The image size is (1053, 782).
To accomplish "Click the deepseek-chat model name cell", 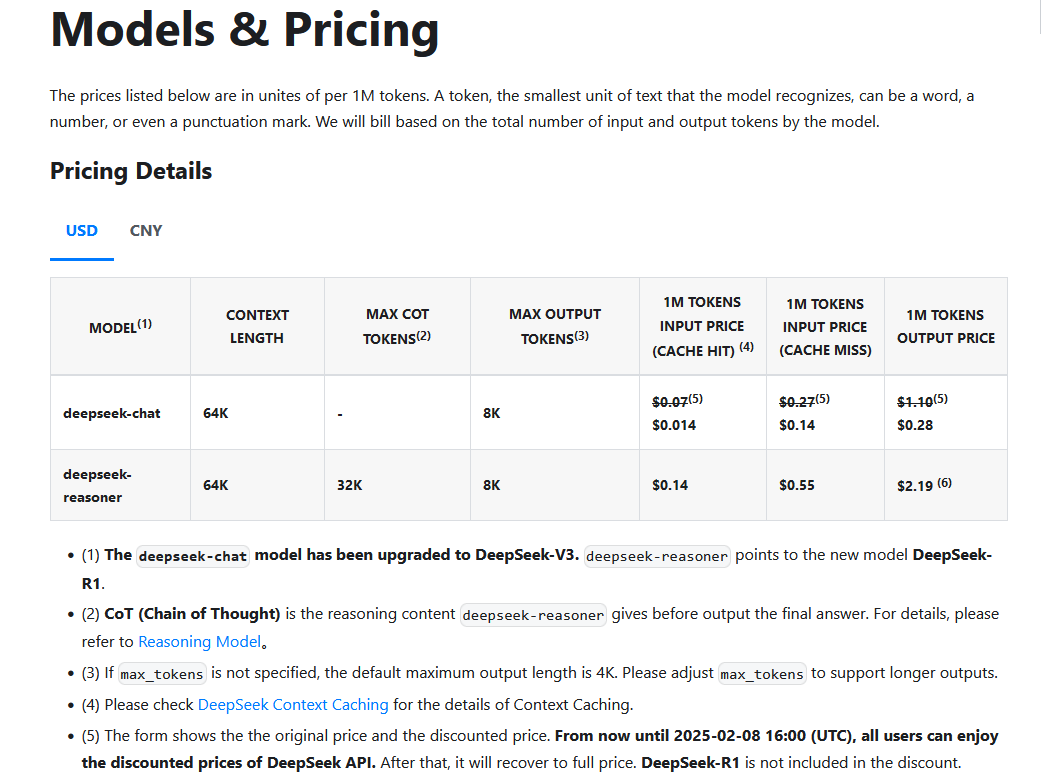I will pos(120,413).
